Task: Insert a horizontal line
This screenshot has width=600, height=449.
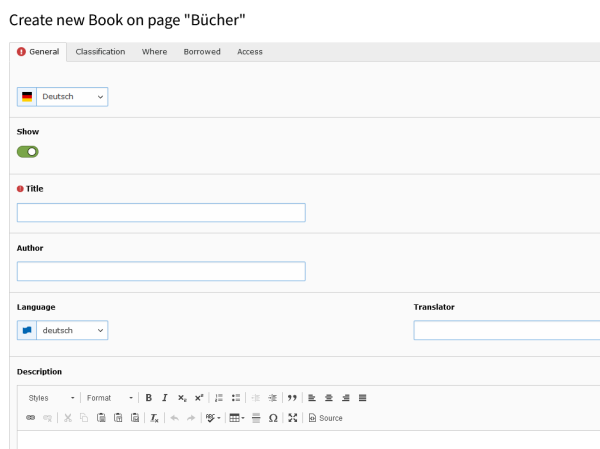Action: (256, 418)
